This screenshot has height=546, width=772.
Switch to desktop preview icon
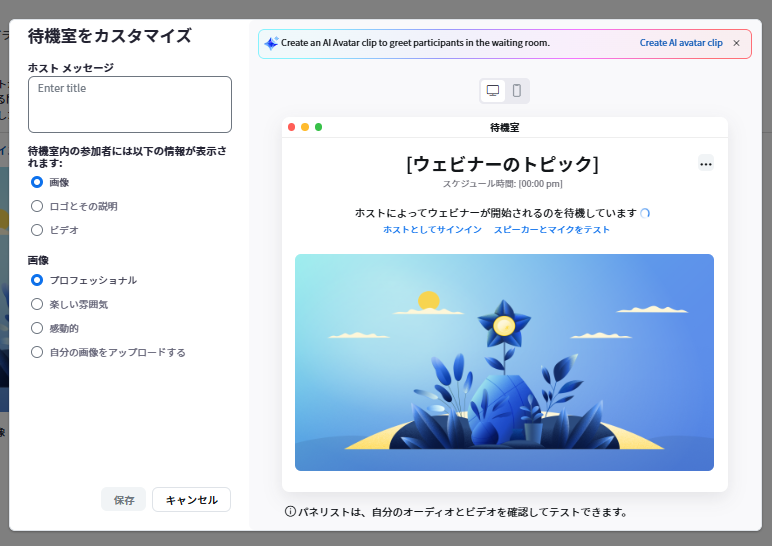(493, 91)
